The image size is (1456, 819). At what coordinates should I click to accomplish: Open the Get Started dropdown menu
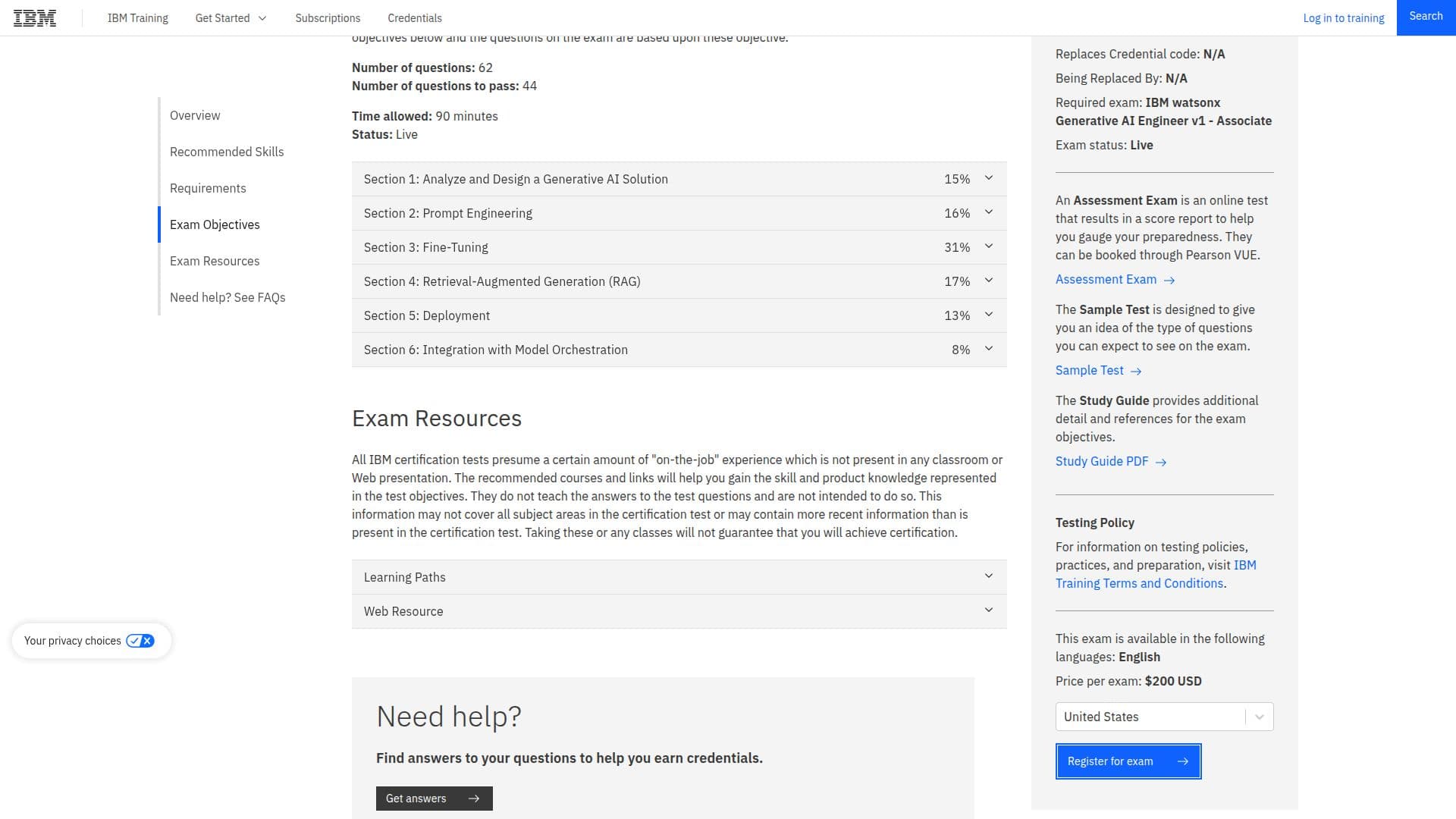click(x=231, y=18)
